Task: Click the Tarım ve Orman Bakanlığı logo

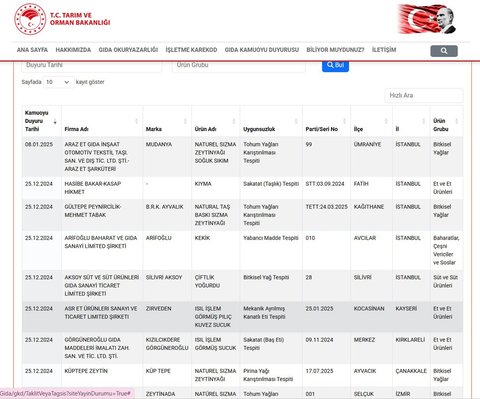Action: click(x=62, y=19)
